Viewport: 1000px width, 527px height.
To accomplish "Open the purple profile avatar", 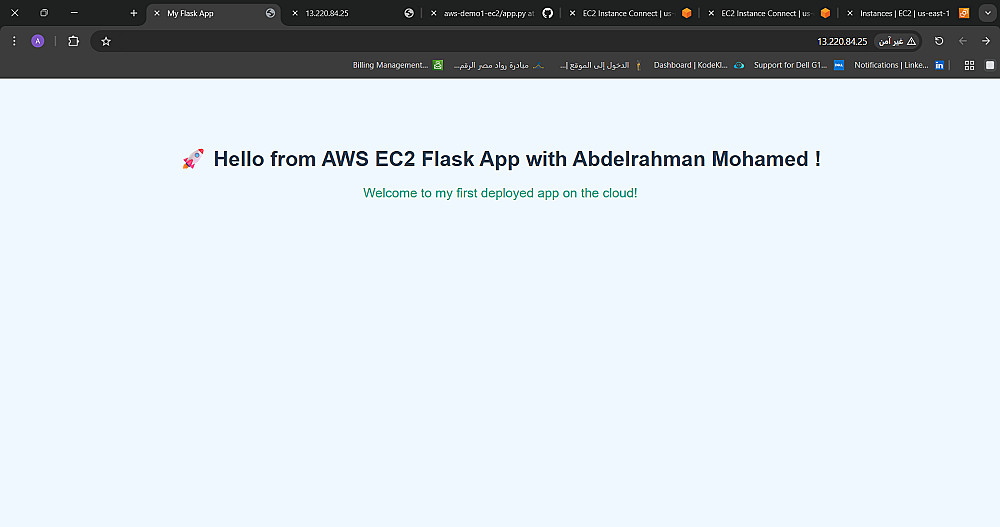I will (38, 41).
